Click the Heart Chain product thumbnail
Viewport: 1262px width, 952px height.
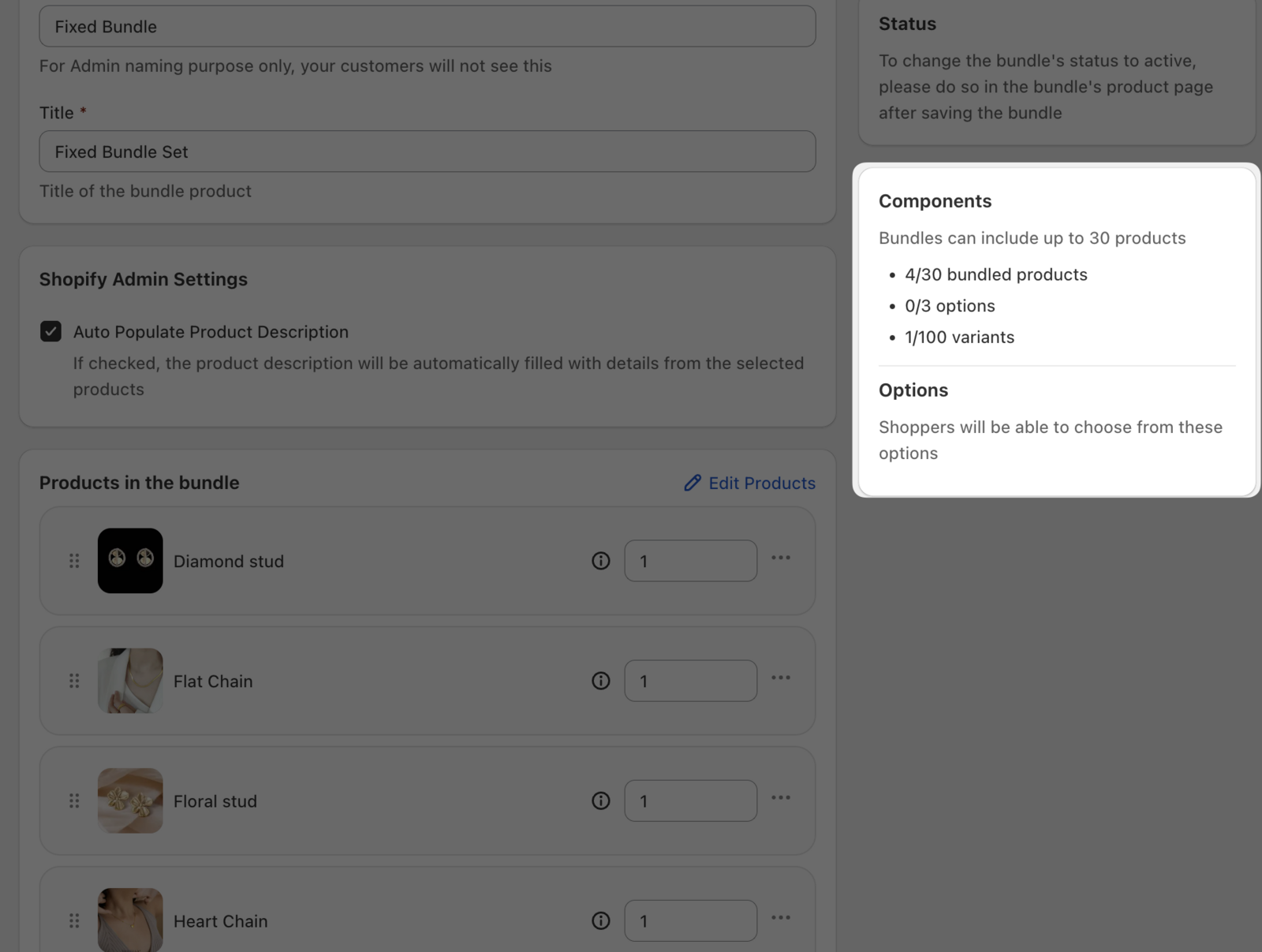130,920
